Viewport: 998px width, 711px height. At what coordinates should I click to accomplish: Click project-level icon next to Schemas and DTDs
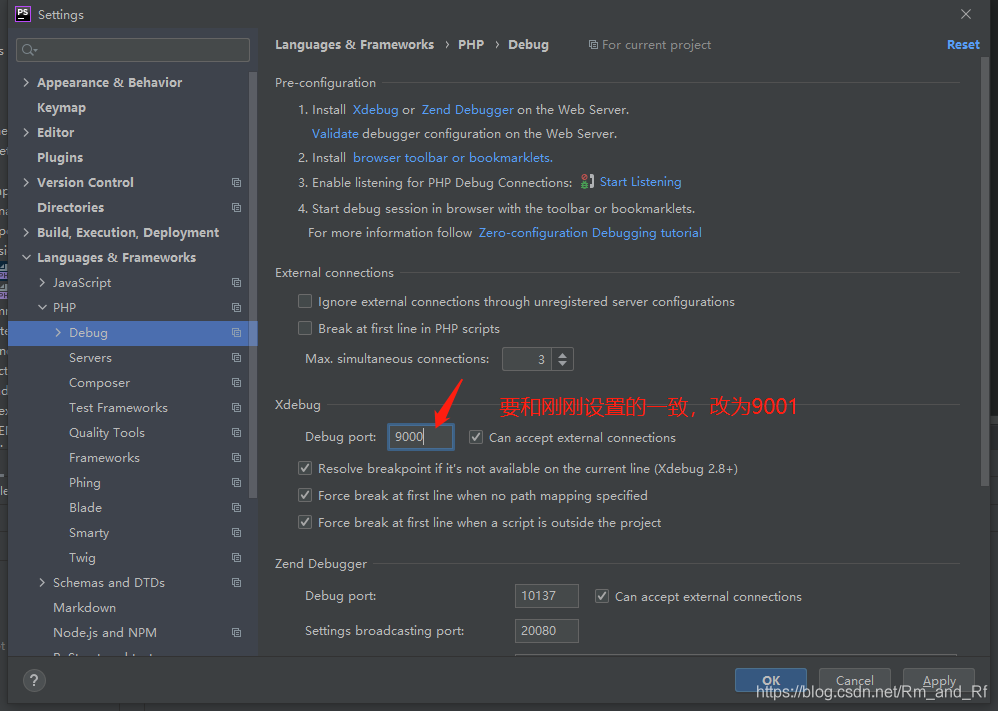tap(237, 582)
